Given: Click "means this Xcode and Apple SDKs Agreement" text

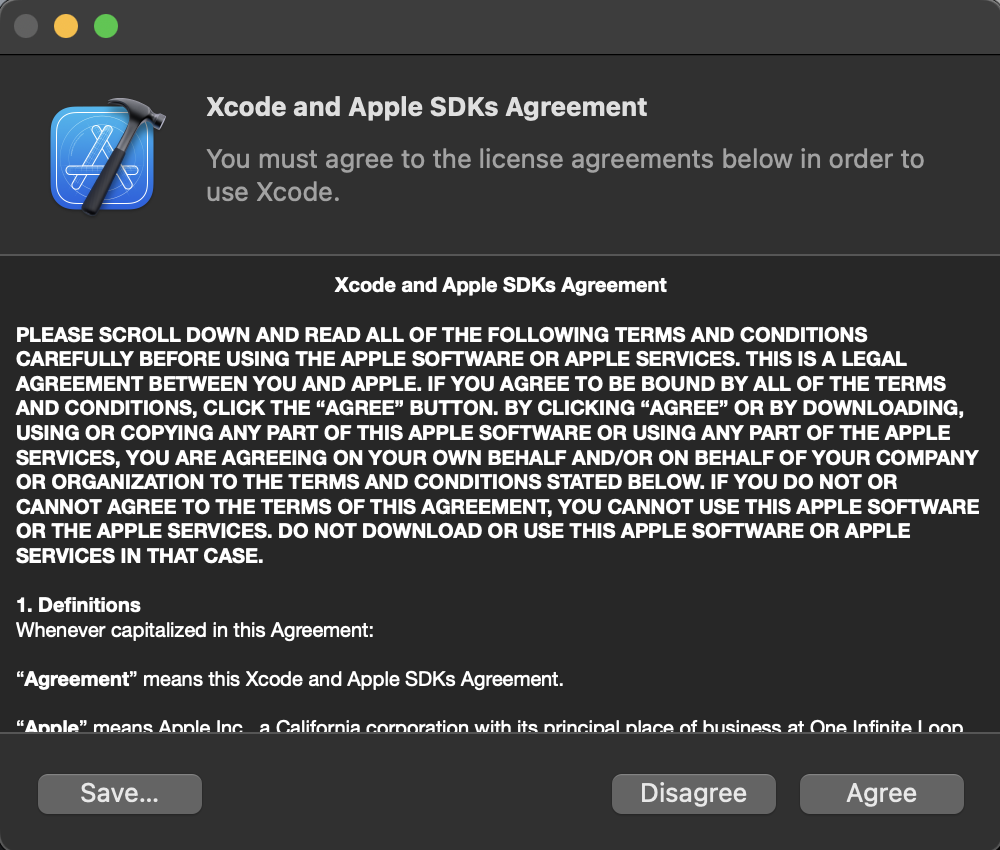Looking at the screenshot, I should click(x=354, y=680).
